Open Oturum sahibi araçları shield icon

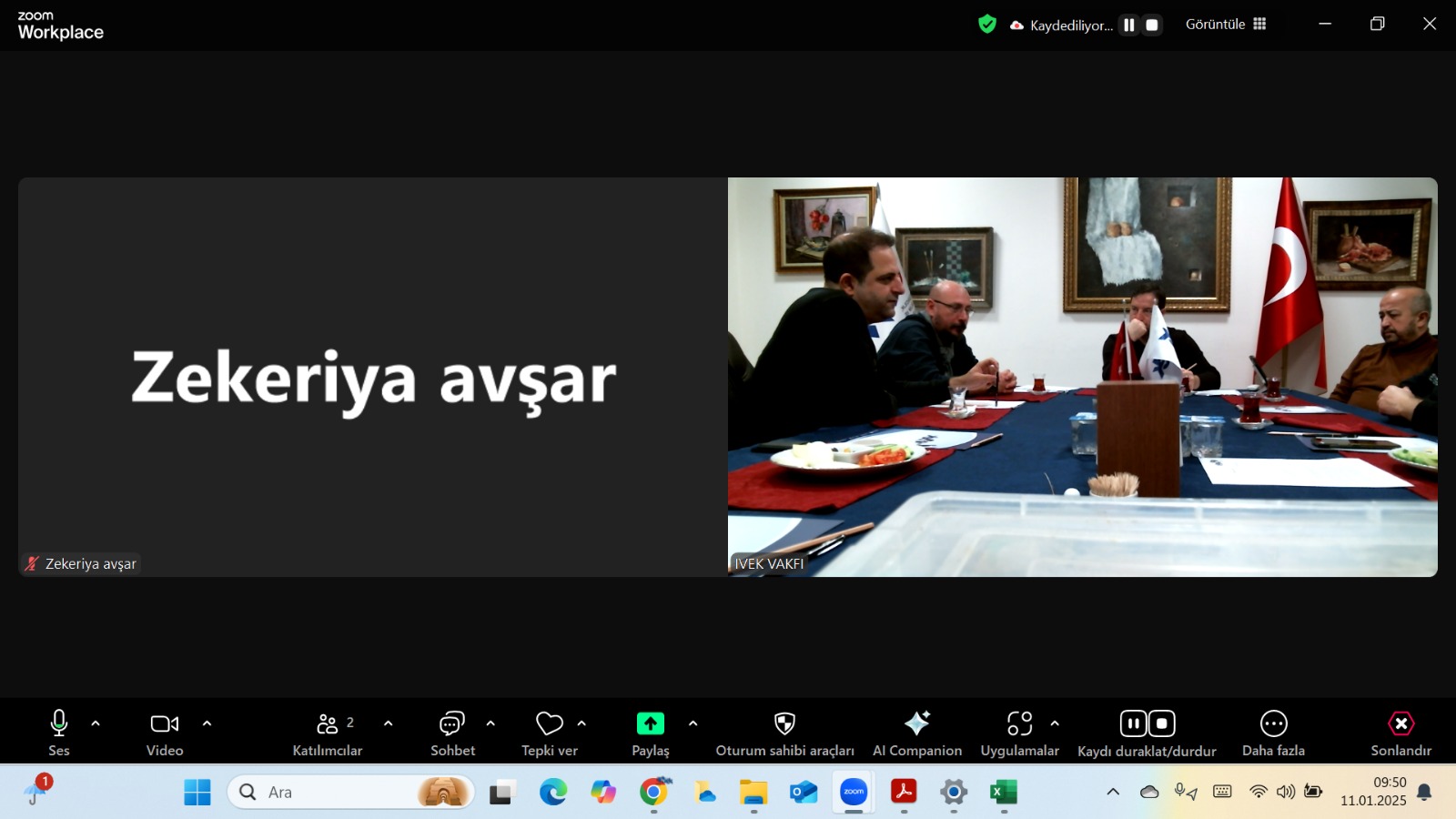tap(784, 724)
